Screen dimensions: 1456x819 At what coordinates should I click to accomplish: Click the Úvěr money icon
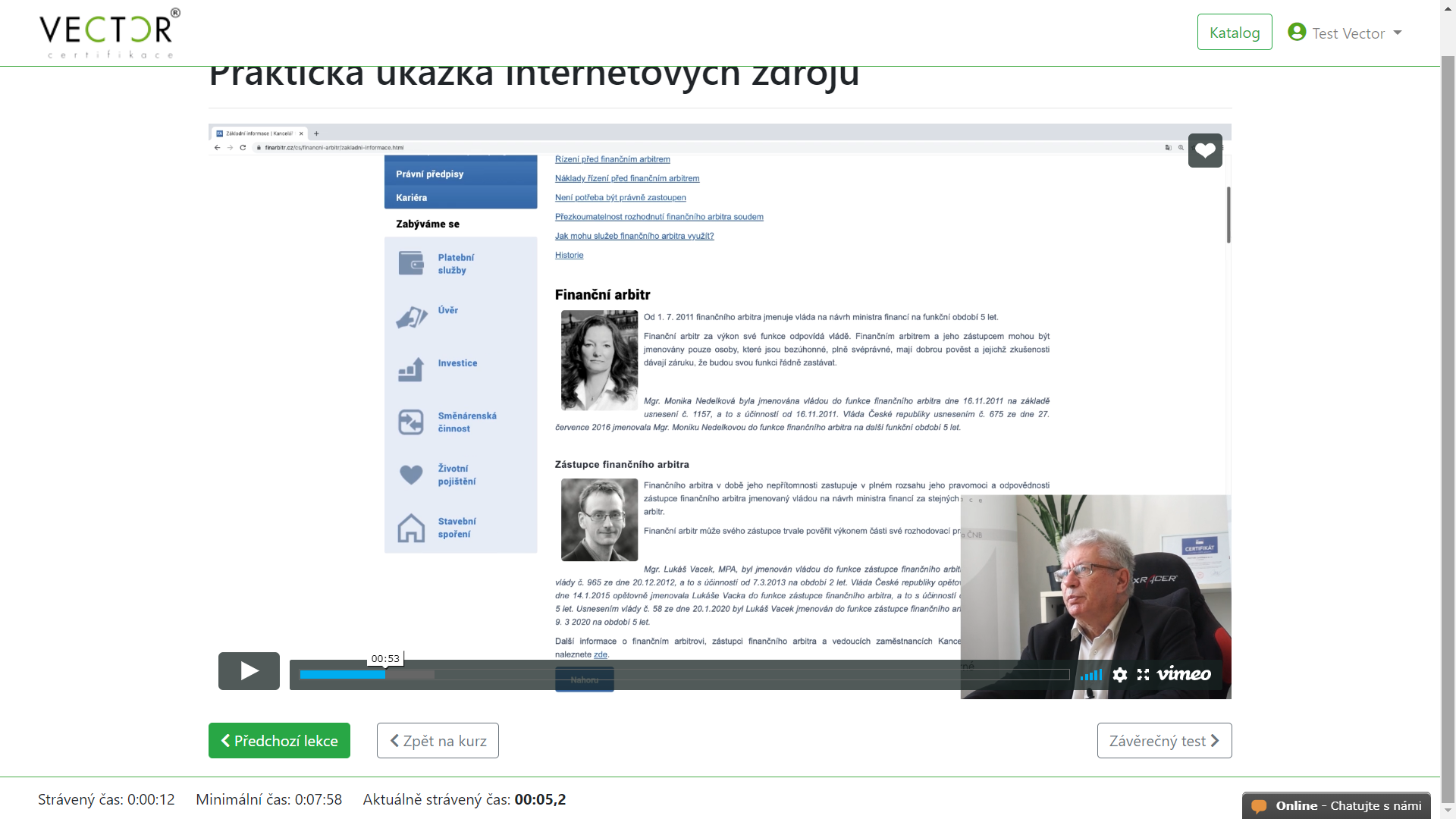[411, 316]
